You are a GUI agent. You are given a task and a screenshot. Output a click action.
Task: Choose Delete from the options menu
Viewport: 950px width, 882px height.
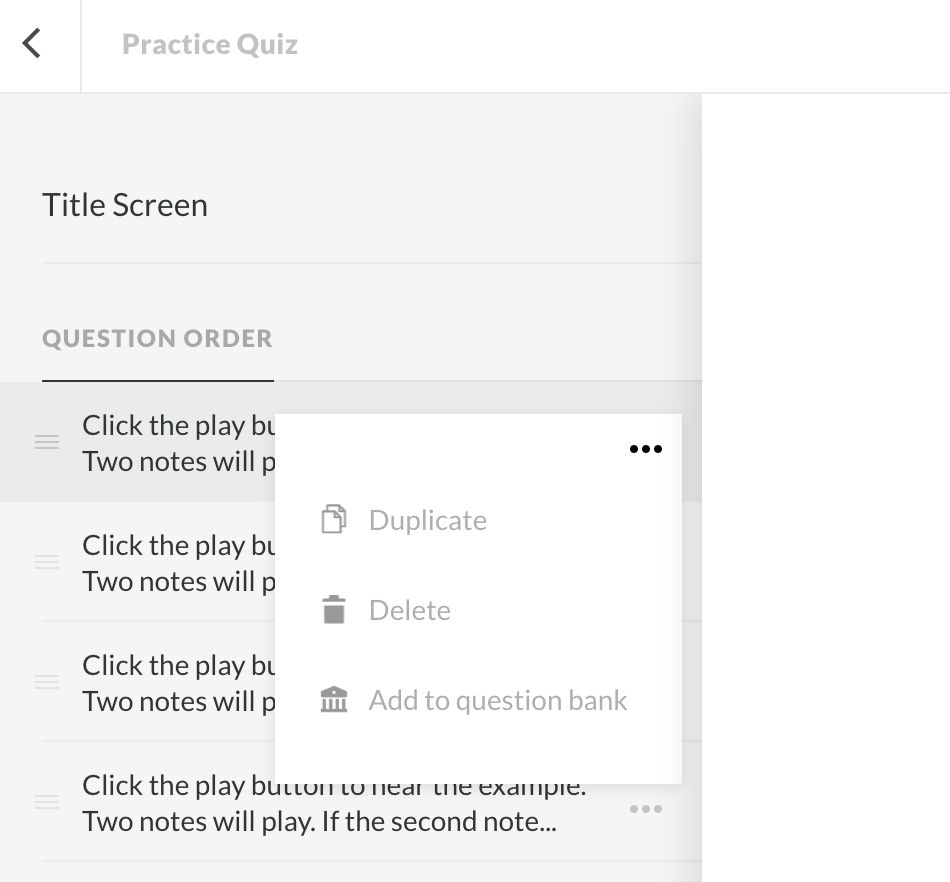click(409, 610)
